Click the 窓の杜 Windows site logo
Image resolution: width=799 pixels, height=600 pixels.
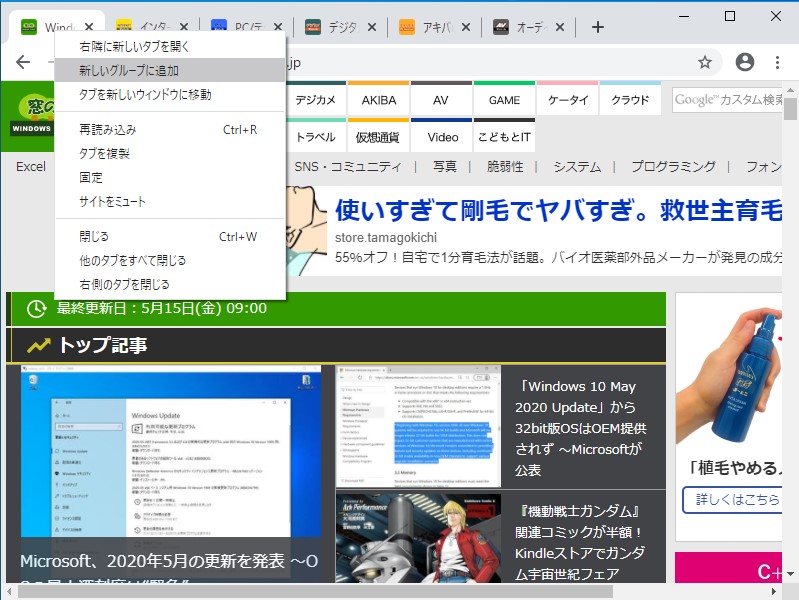coord(32,116)
